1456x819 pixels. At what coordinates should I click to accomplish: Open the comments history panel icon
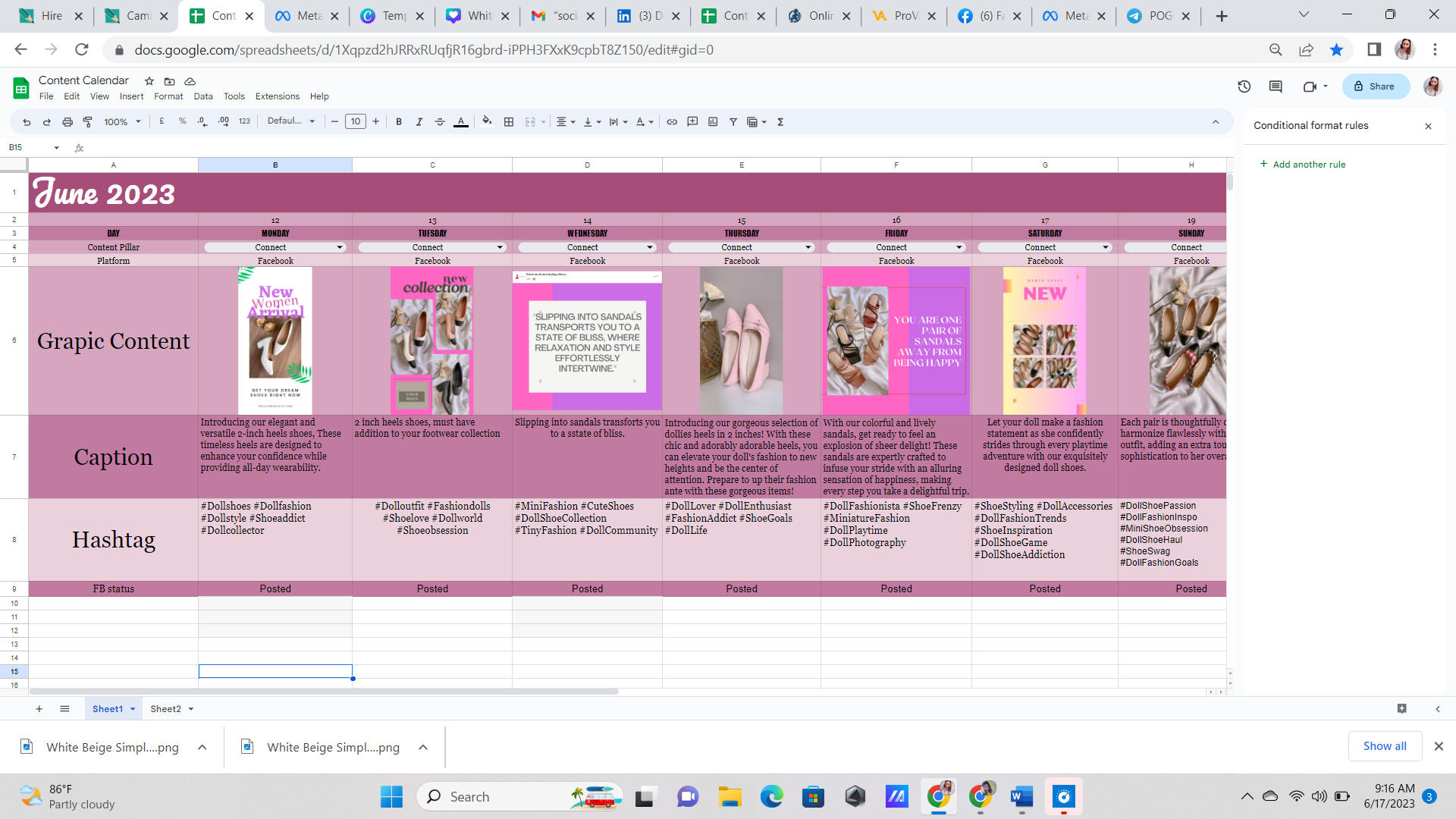(x=1276, y=86)
